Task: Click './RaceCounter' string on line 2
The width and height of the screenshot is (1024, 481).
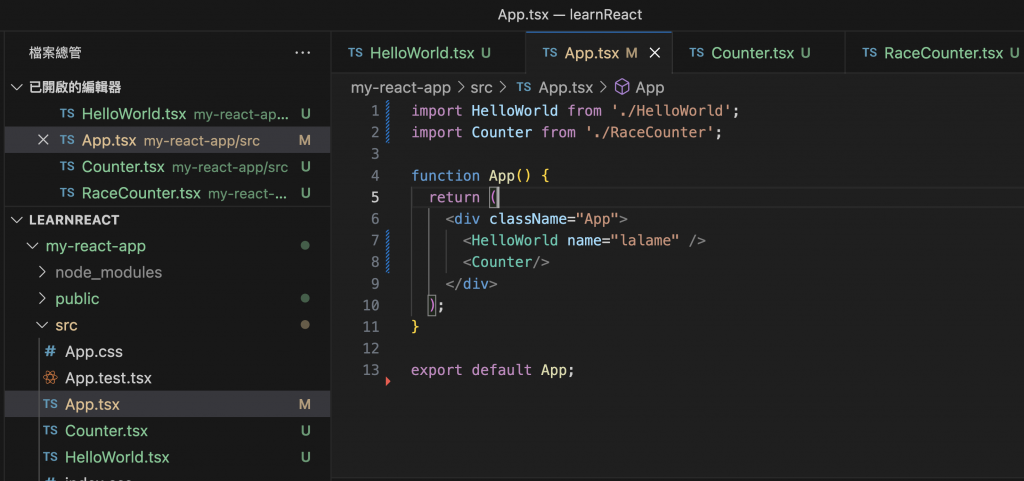Action: pos(648,132)
